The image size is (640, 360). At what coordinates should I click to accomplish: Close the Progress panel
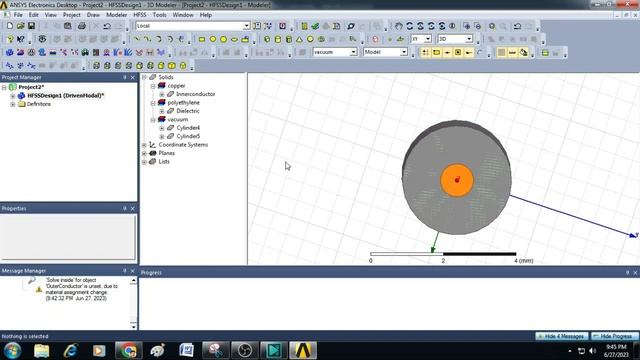tap(635, 273)
